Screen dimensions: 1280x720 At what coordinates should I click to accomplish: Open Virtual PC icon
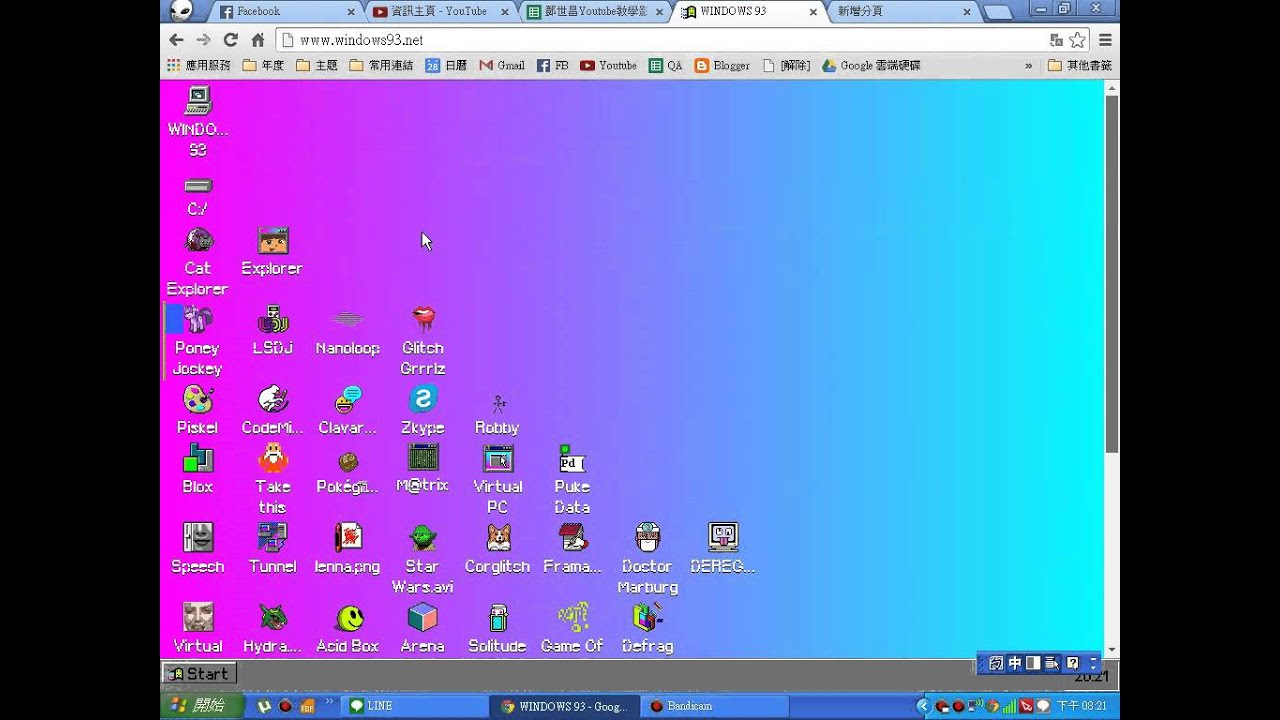498,458
